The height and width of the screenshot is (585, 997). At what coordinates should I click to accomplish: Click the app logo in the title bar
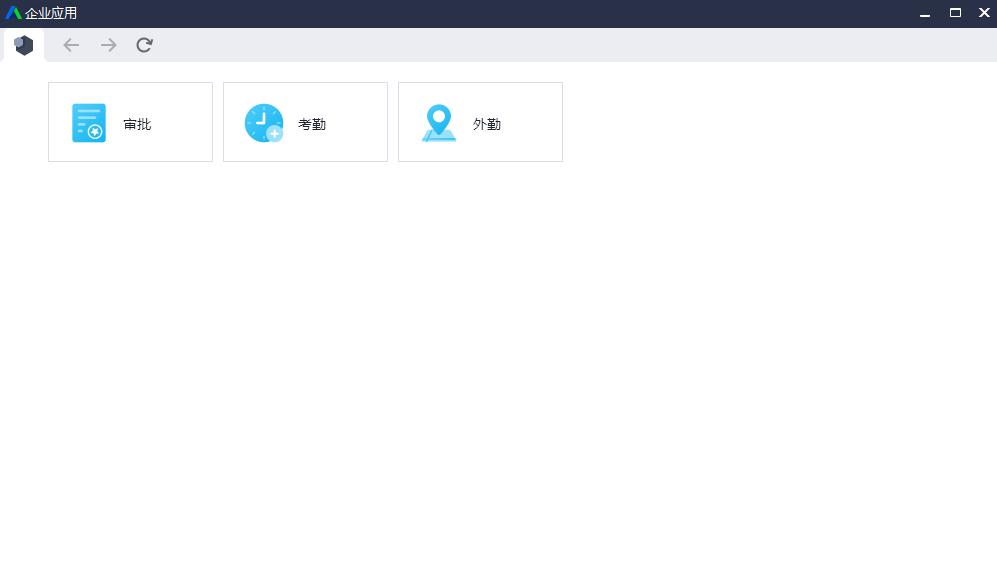[x=14, y=12]
